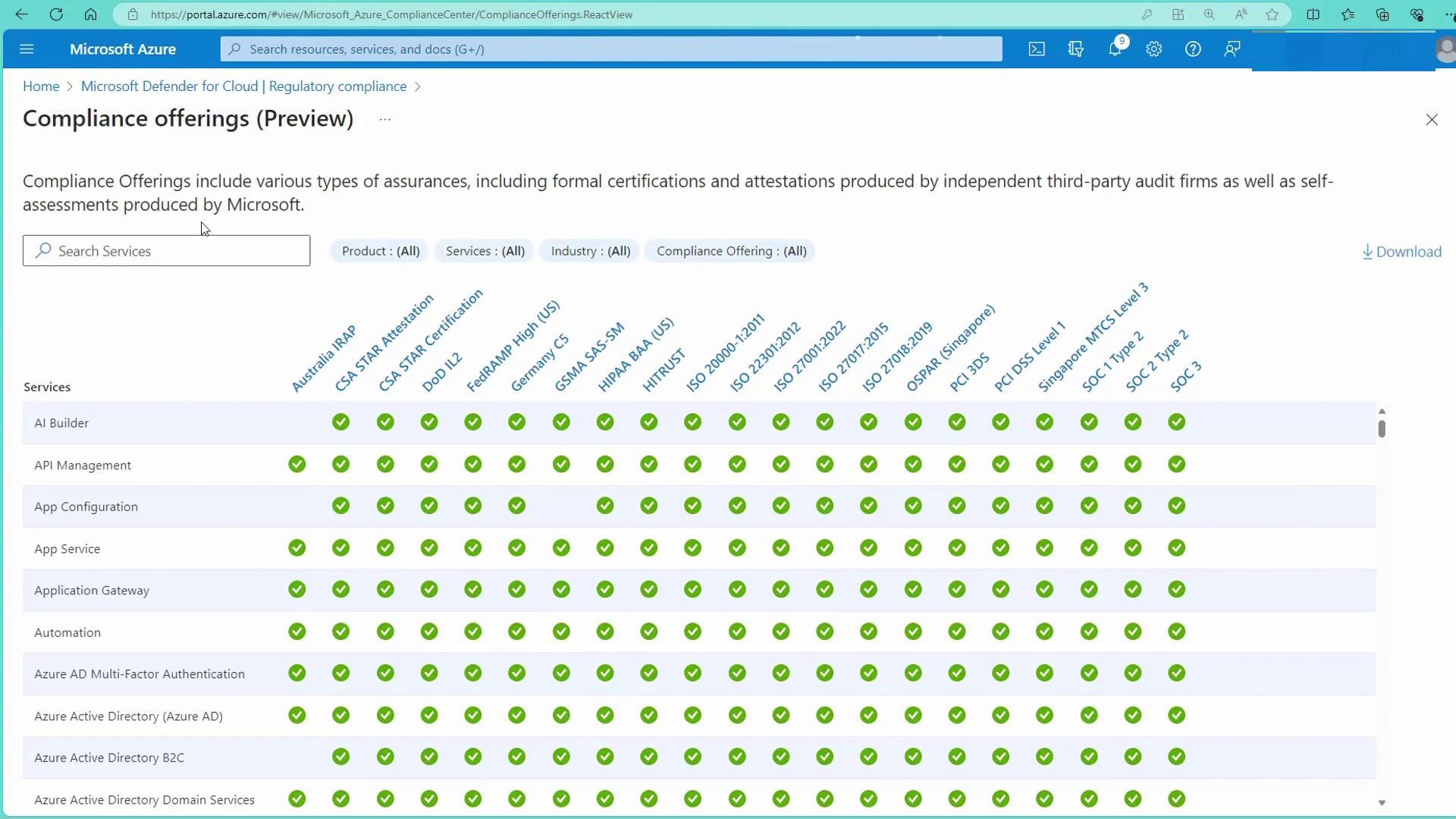Open the Services : (All) filter
The height and width of the screenshot is (819, 1456).
485,251
